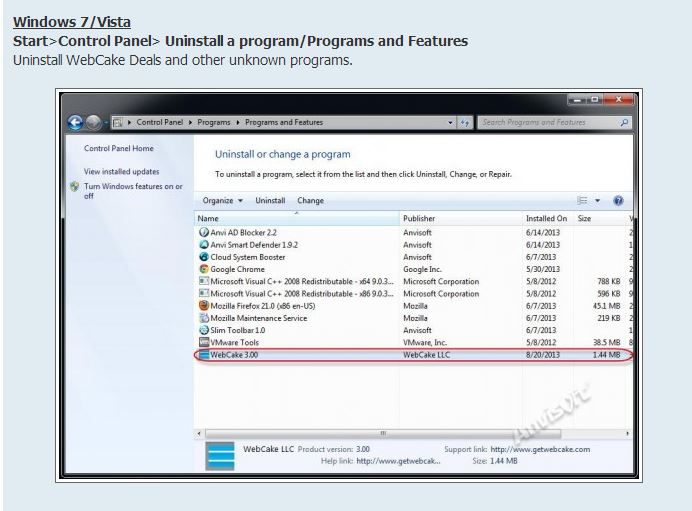Click the WebCake 3.00 row icon

tap(203, 355)
